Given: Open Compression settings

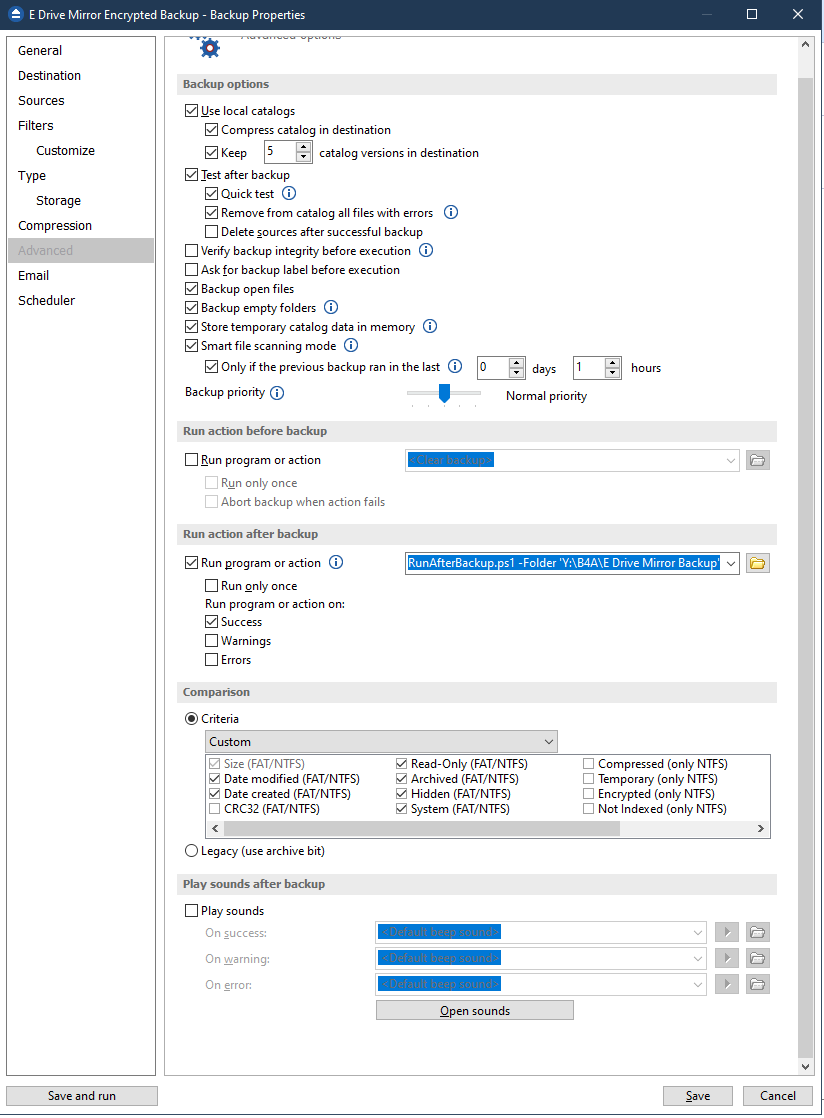Looking at the screenshot, I should (x=55, y=225).
